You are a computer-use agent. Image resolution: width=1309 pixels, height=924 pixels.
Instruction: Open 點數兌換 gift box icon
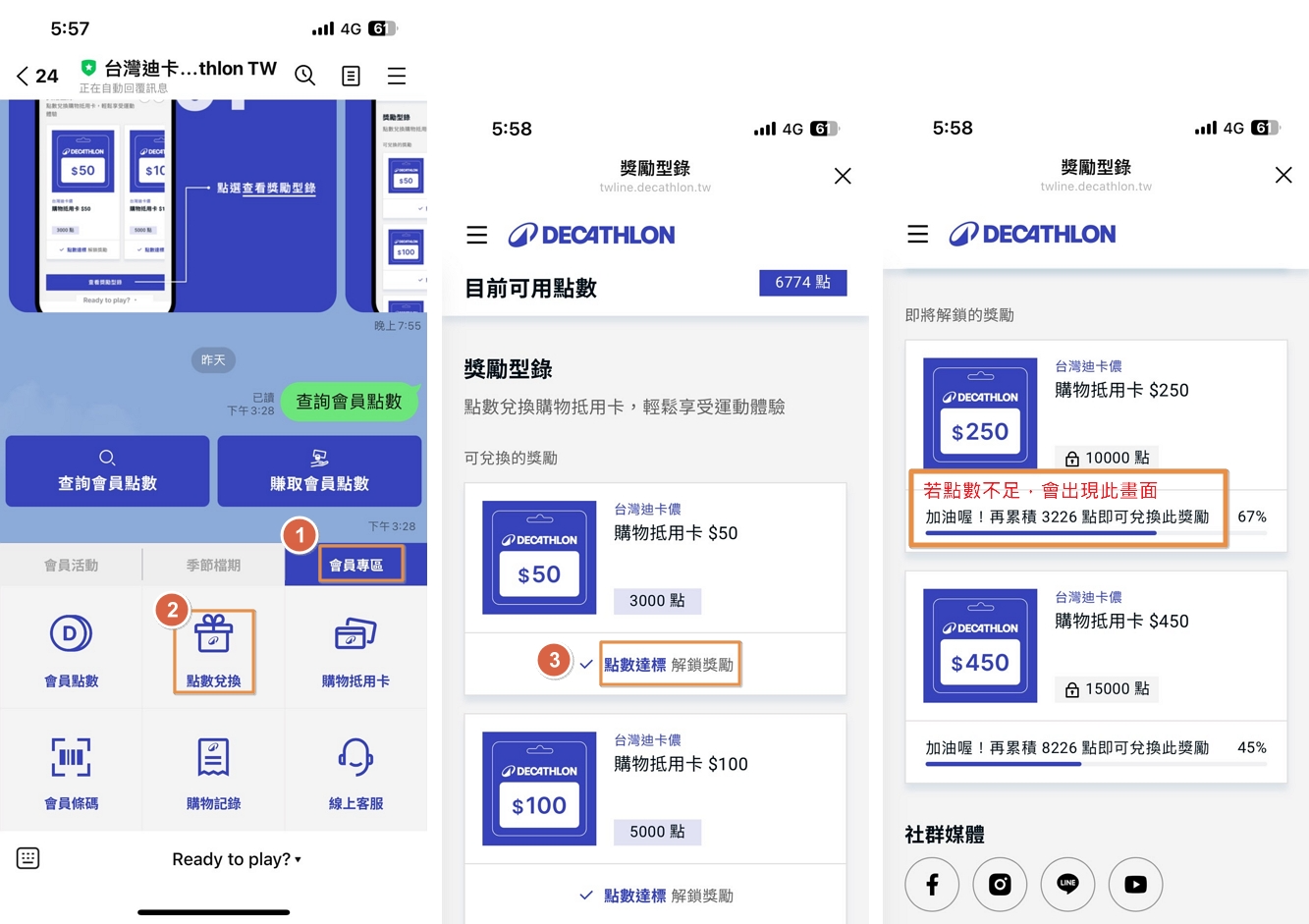(x=213, y=633)
